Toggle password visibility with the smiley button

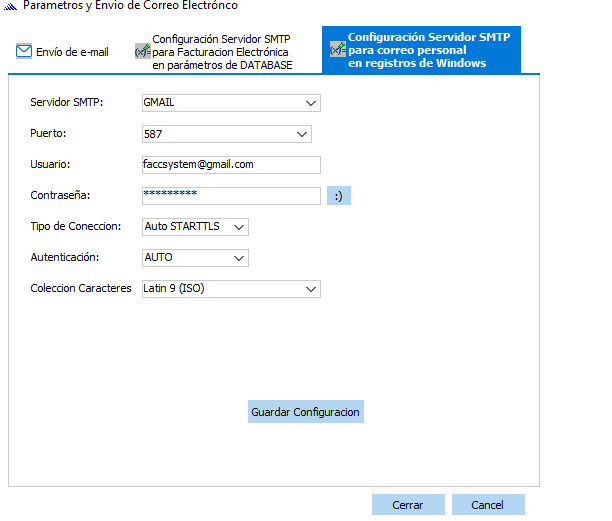coord(338,196)
